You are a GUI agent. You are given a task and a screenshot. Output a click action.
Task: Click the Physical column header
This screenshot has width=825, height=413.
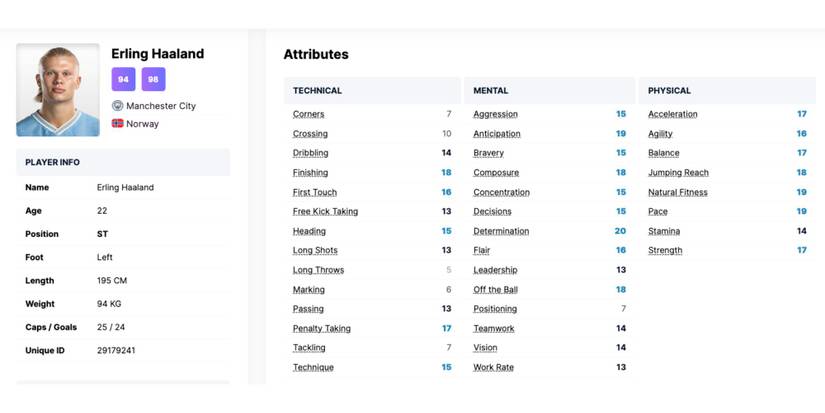[x=669, y=91]
